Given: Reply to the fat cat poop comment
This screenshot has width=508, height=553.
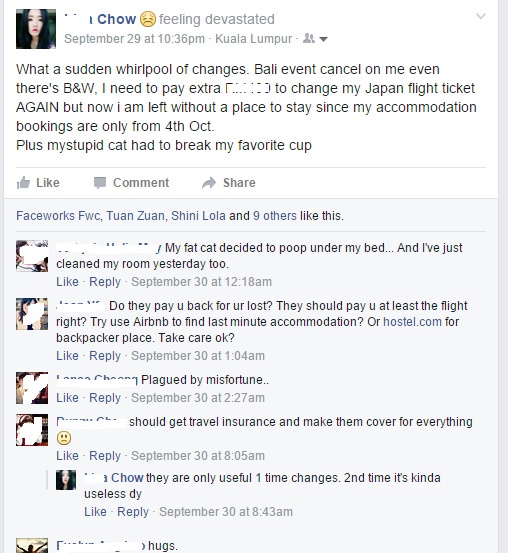Looking at the screenshot, I should 105,282.
